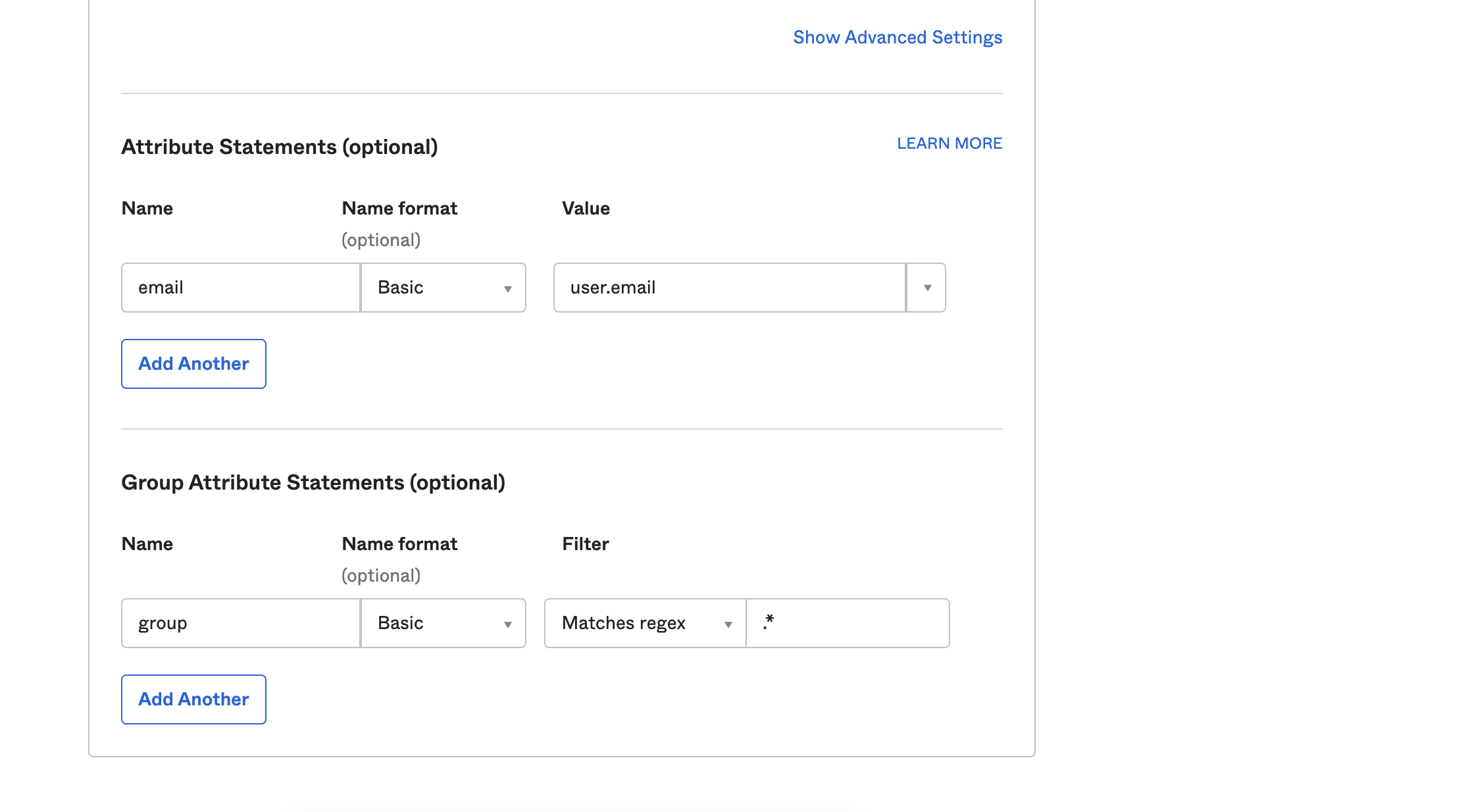This screenshot has width=1470, height=812.
Task: Open Show Advanced Settings link
Action: (898, 38)
